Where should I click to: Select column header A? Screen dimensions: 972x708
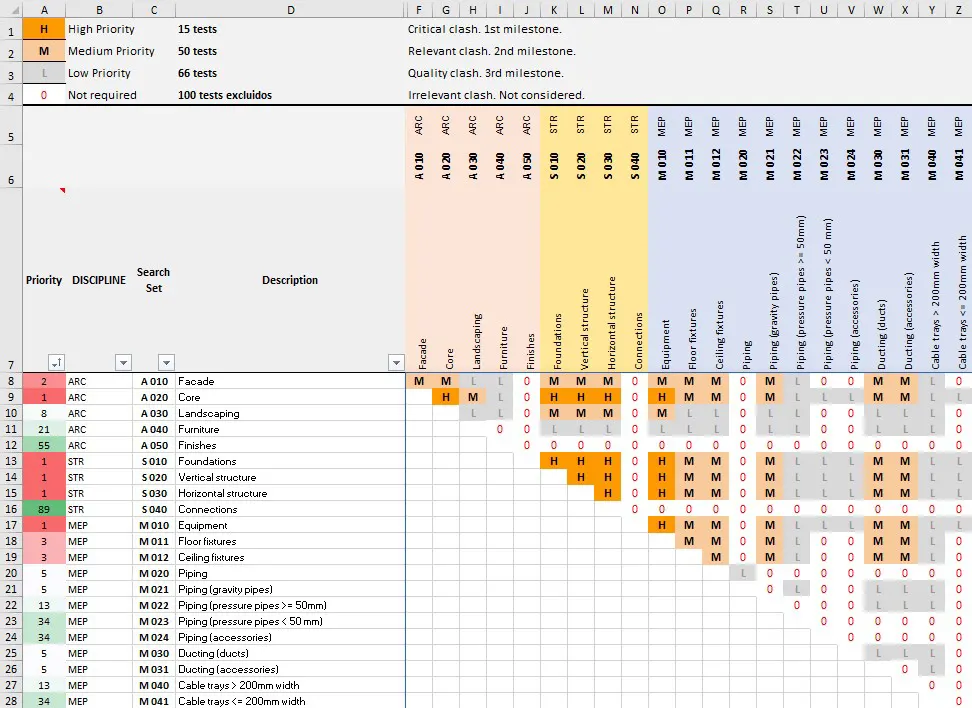[x=43, y=9]
